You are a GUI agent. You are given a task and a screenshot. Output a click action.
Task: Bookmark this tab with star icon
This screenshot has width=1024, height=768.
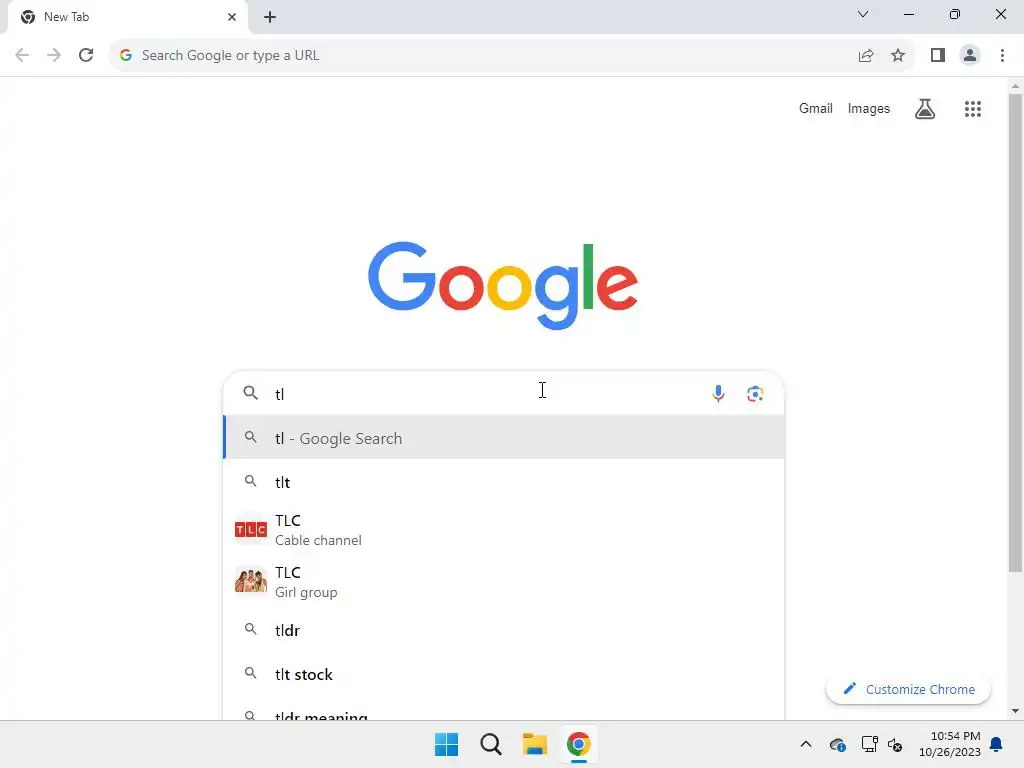click(898, 56)
